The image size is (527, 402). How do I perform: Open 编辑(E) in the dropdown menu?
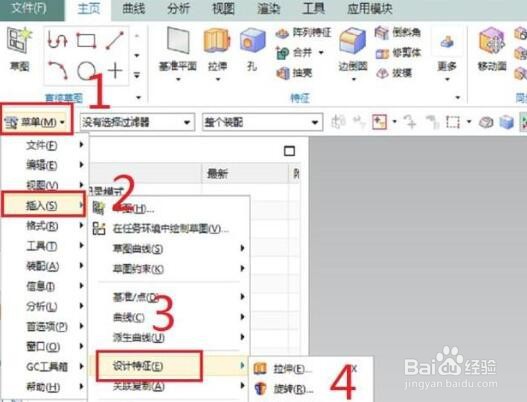pyautogui.click(x=44, y=165)
